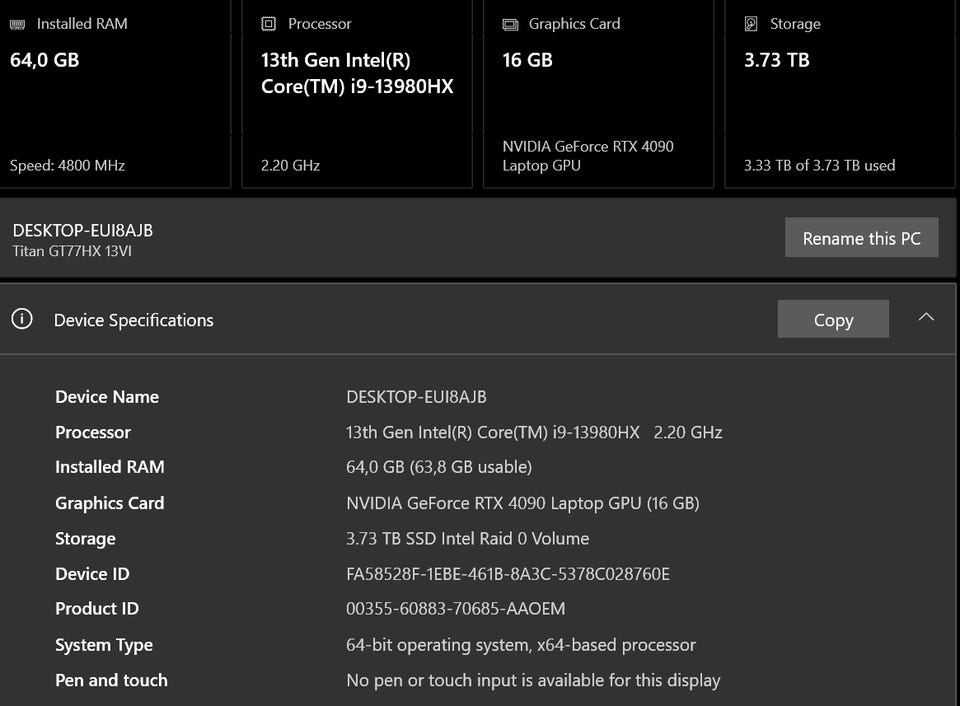Select the Titan GT77HX 13VI model text

point(72,251)
